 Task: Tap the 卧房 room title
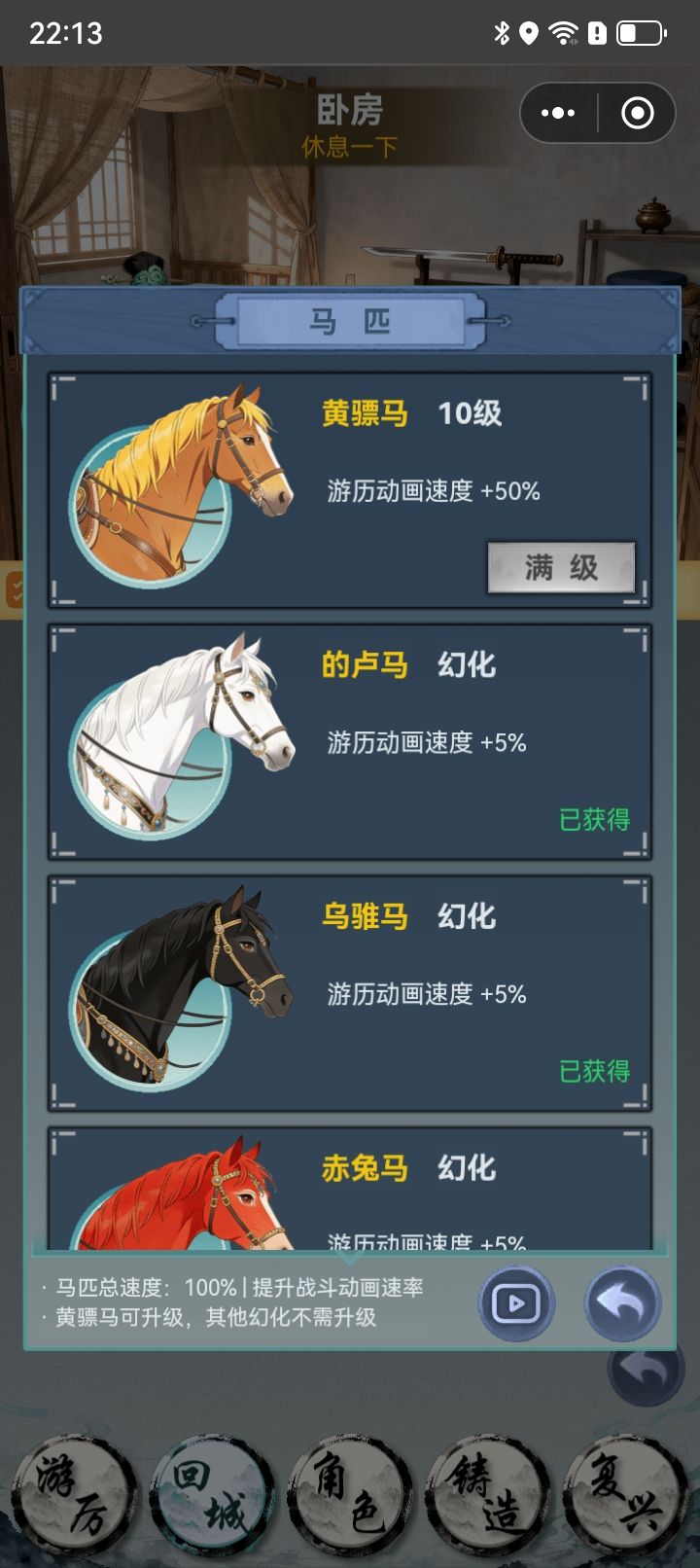[350, 110]
